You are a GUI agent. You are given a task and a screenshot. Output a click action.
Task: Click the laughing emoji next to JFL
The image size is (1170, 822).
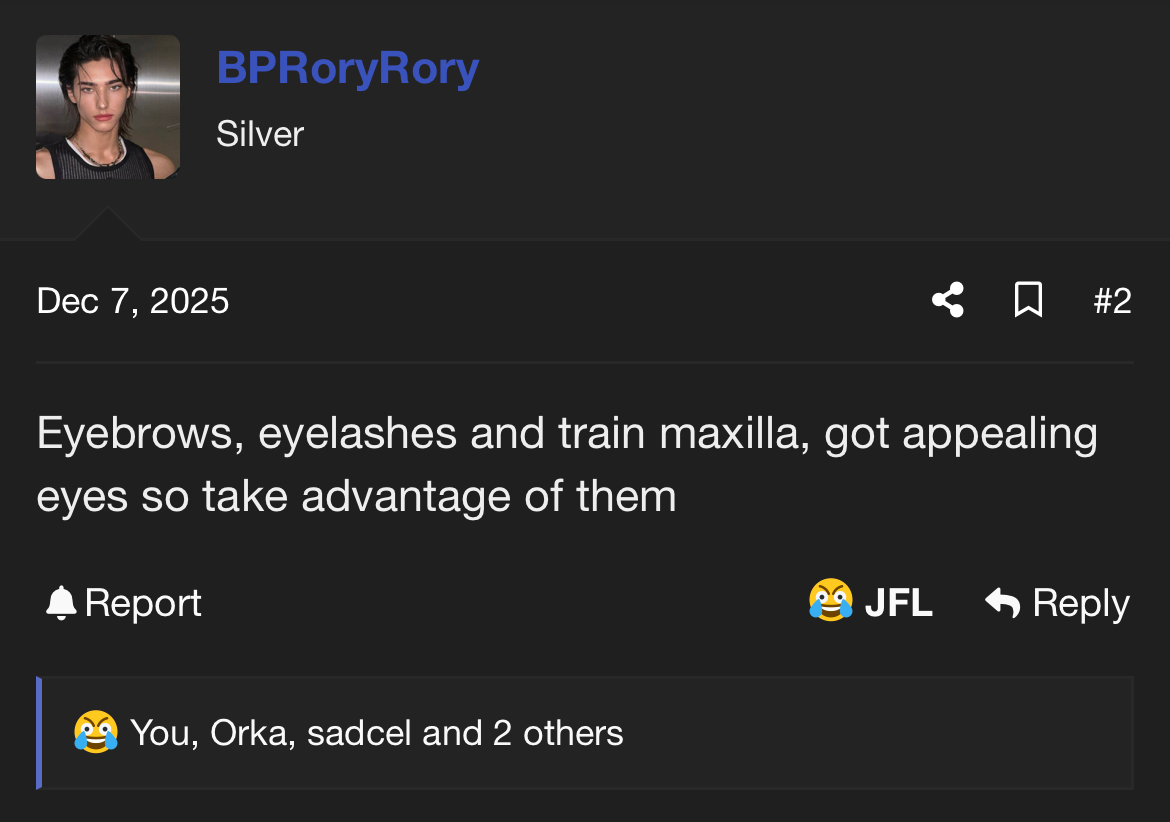[x=831, y=602]
